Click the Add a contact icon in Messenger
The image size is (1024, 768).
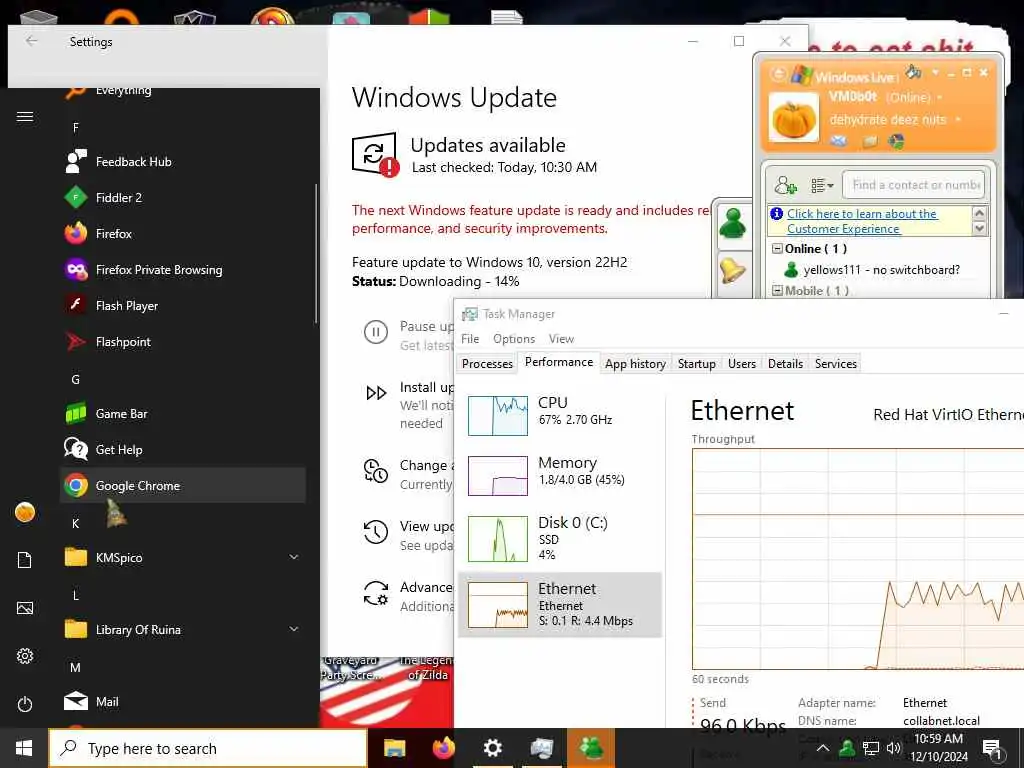[x=785, y=185]
